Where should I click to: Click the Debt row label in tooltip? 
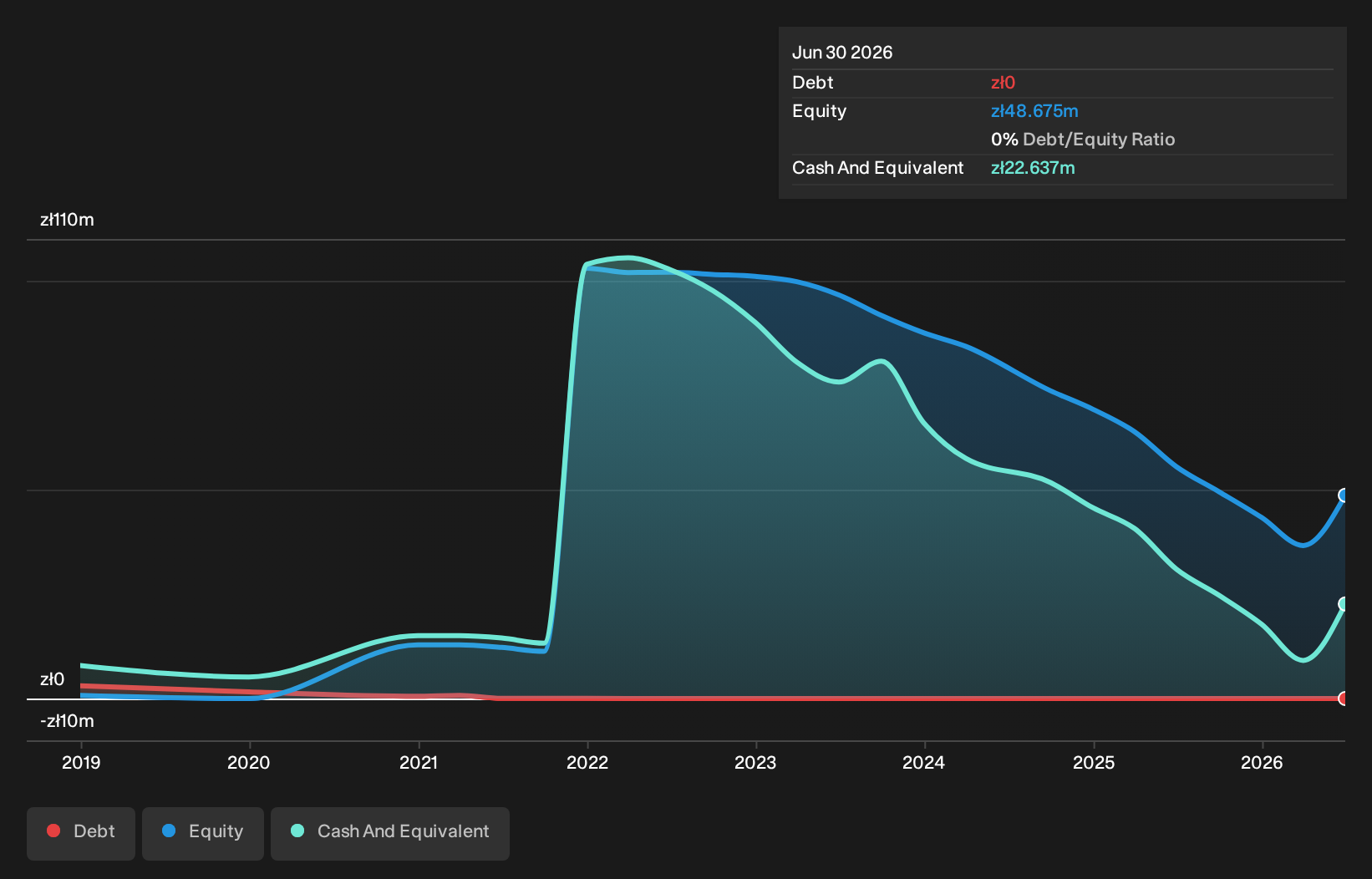click(x=812, y=83)
